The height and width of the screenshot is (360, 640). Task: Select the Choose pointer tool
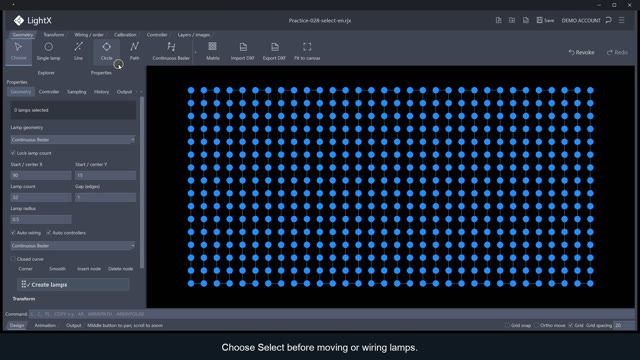click(18, 51)
